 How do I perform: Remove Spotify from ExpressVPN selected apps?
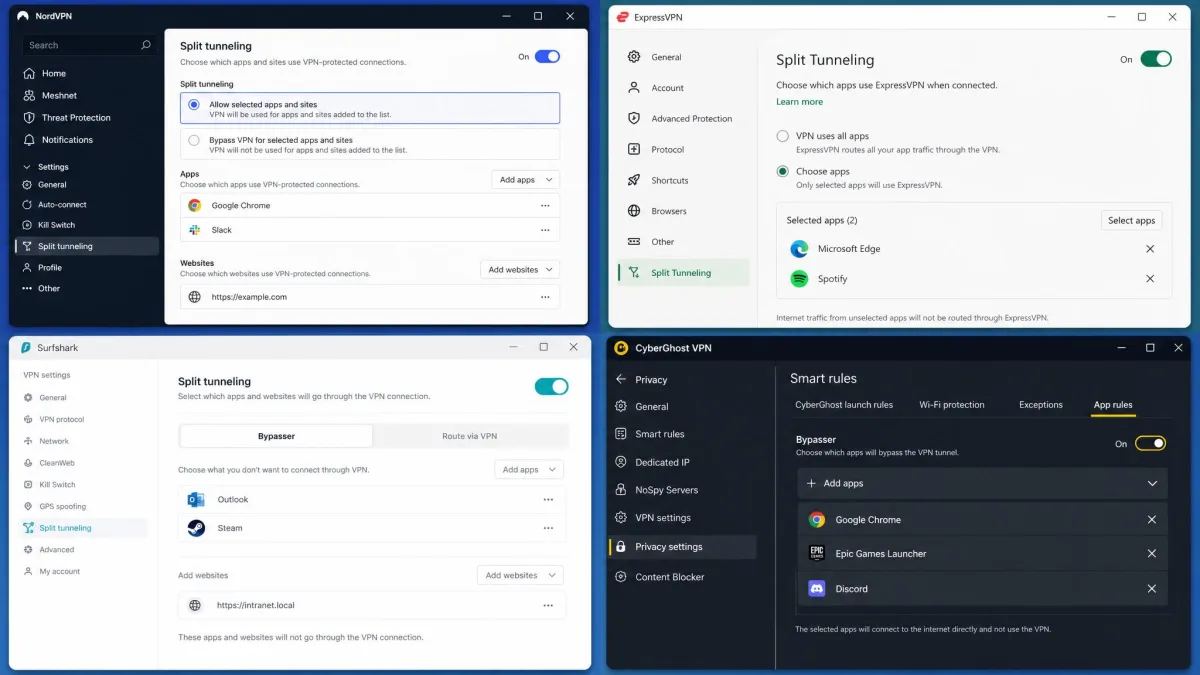[x=1150, y=279]
